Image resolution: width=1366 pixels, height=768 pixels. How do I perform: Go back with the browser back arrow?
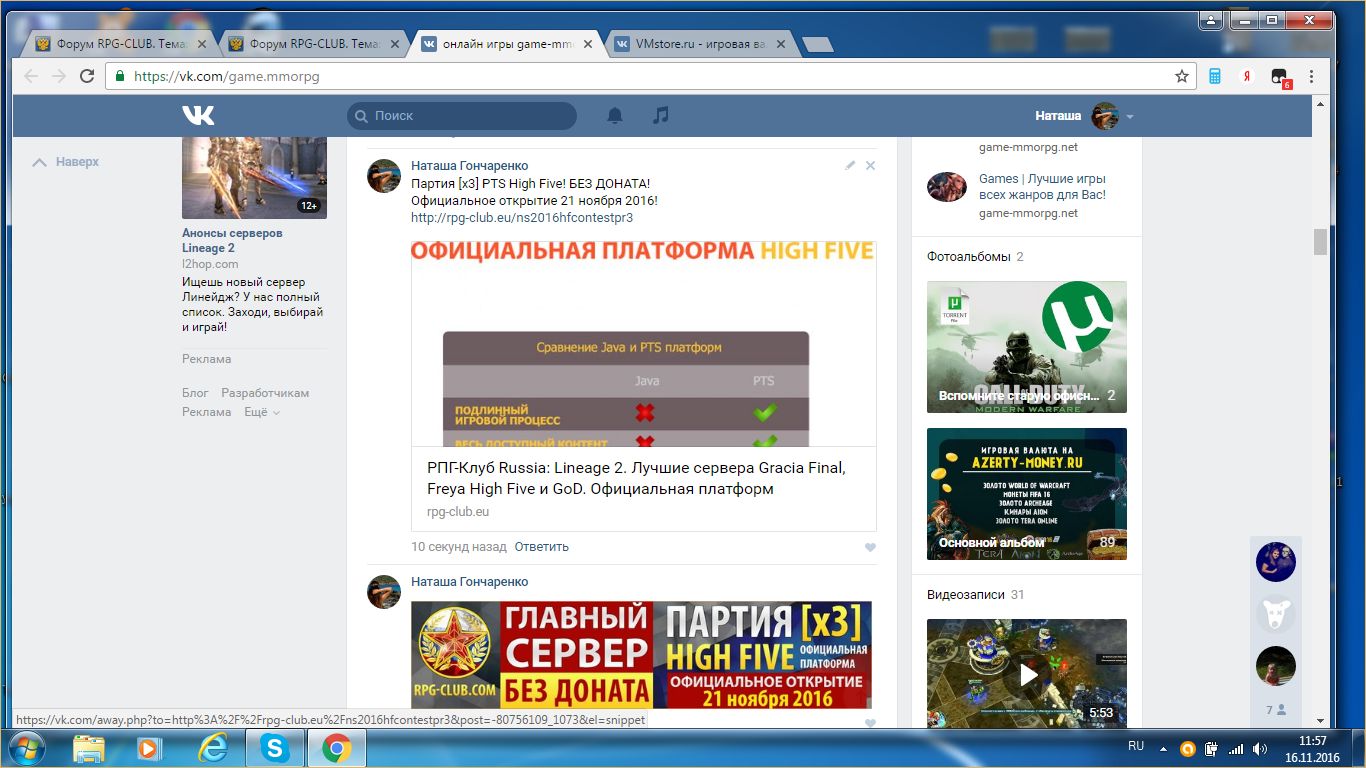31,76
